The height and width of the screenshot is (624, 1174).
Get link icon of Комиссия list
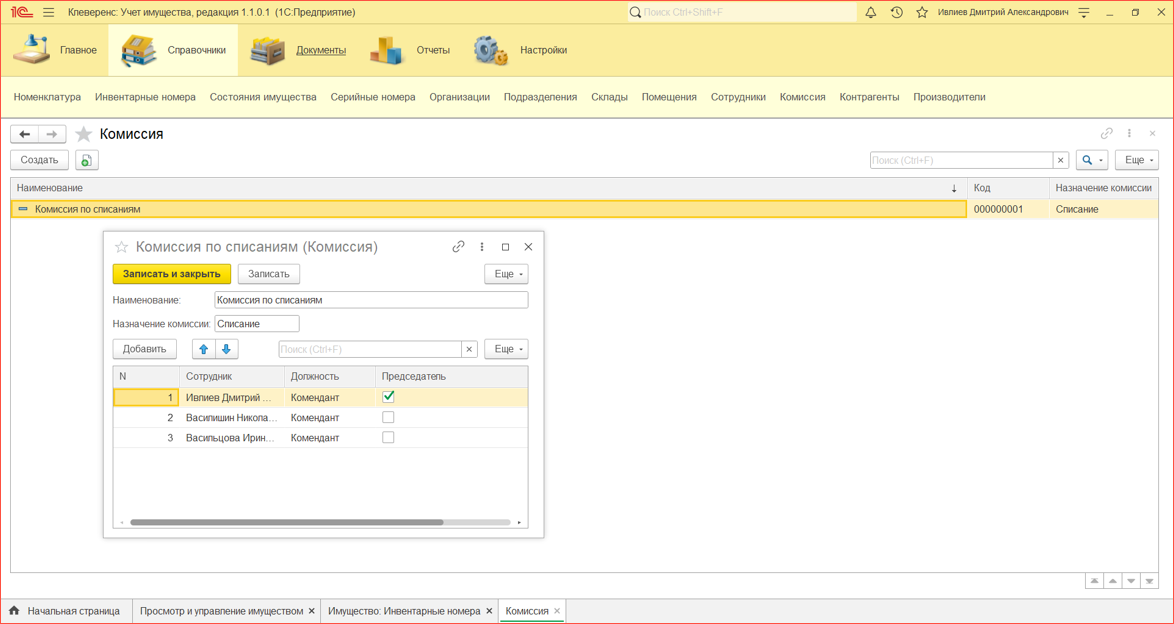tap(1106, 134)
